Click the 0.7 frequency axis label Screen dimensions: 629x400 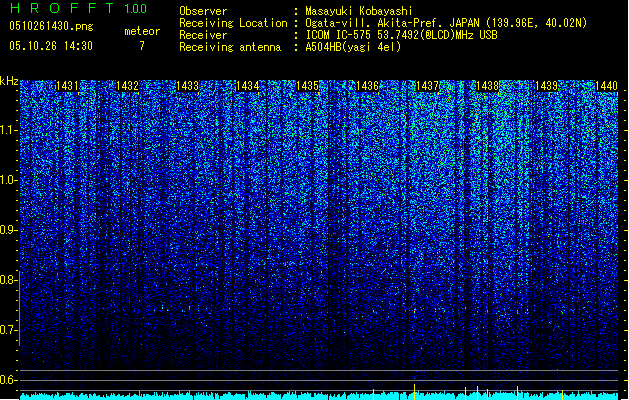pyautogui.click(x=9, y=330)
